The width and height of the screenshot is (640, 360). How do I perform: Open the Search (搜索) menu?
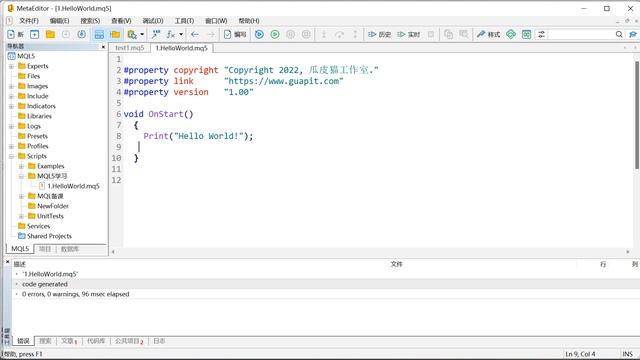[90, 21]
